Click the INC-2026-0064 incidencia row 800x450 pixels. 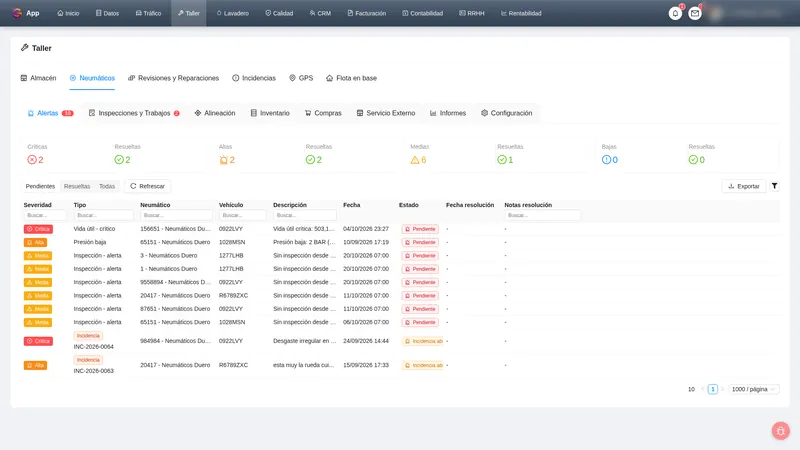[x=401, y=341]
